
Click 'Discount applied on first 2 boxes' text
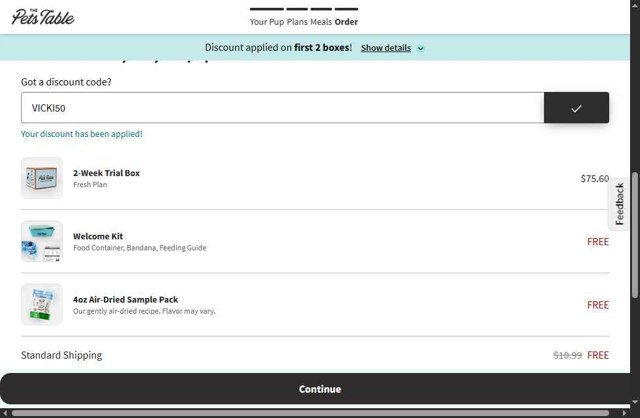[x=278, y=47]
